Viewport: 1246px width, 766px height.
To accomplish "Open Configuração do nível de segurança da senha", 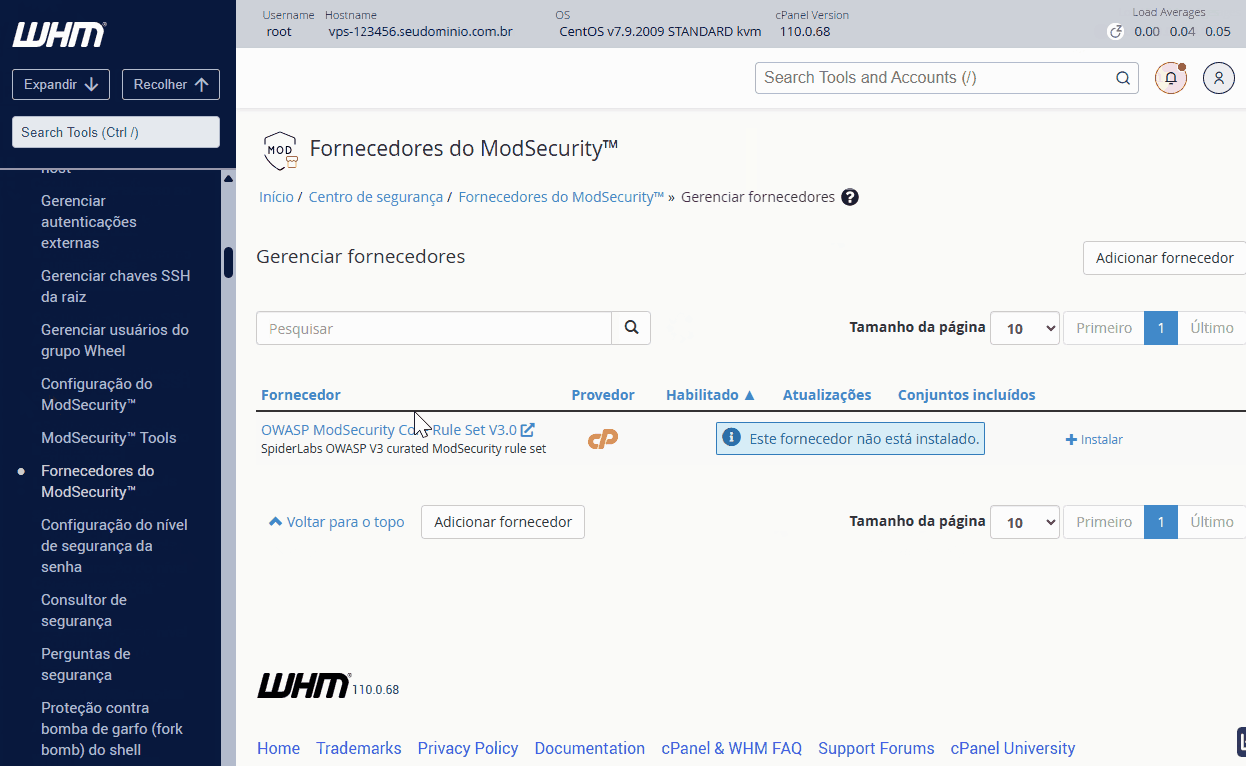I will tap(114, 546).
